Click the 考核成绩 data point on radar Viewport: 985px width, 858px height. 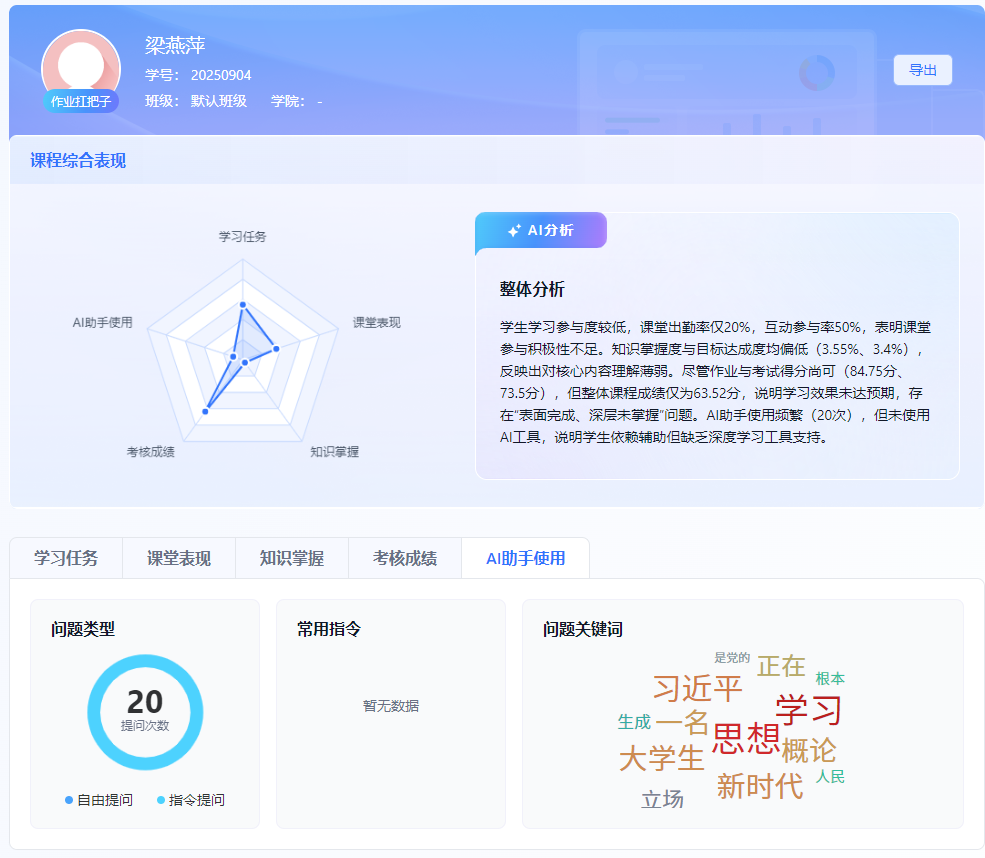click(x=205, y=411)
